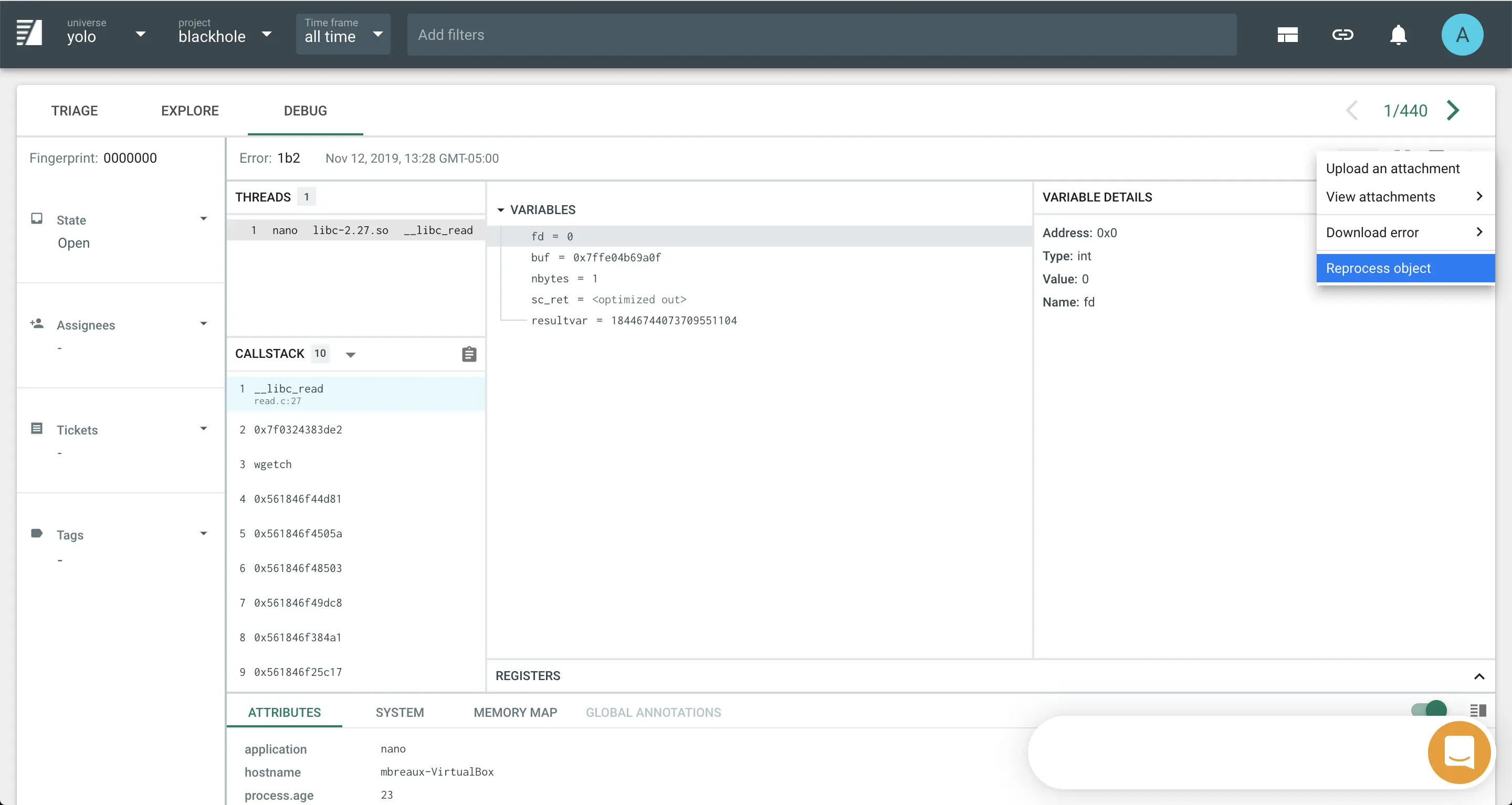The height and width of the screenshot is (805, 1512).
Task: Open the Time frame dropdown
Action: (343, 35)
